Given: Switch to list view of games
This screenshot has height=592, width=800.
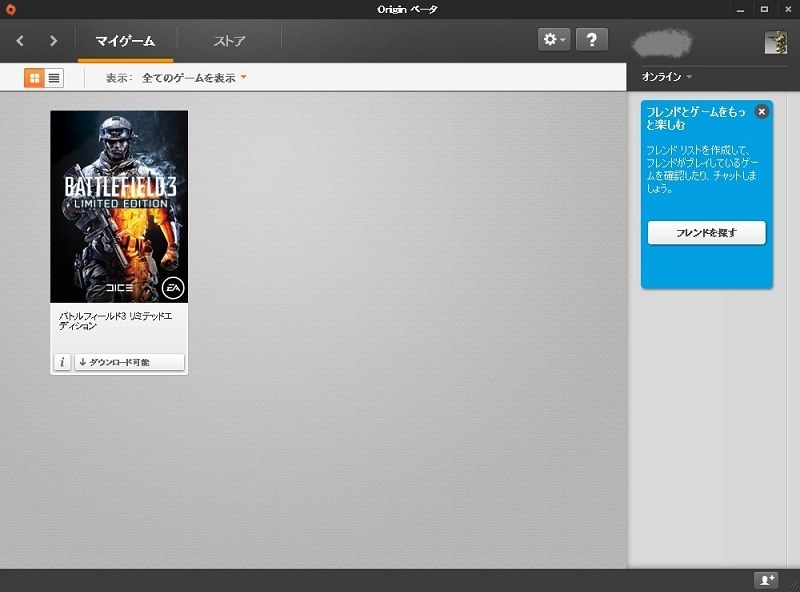Looking at the screenshot, I should click(54, 78).
